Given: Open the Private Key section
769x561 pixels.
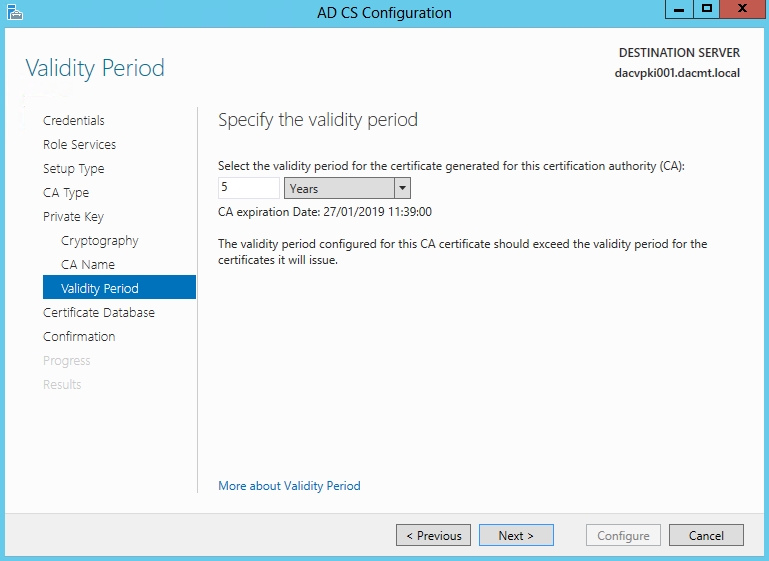Looking at the screenshot, I should (74, 217).
